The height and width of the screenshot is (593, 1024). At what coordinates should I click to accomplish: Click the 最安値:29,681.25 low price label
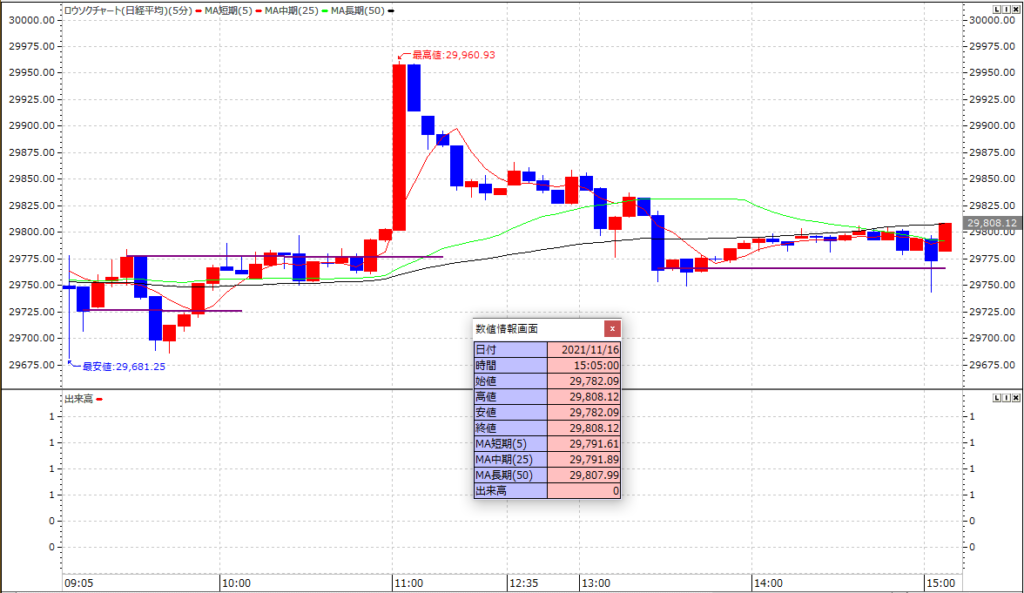(123, 367)
